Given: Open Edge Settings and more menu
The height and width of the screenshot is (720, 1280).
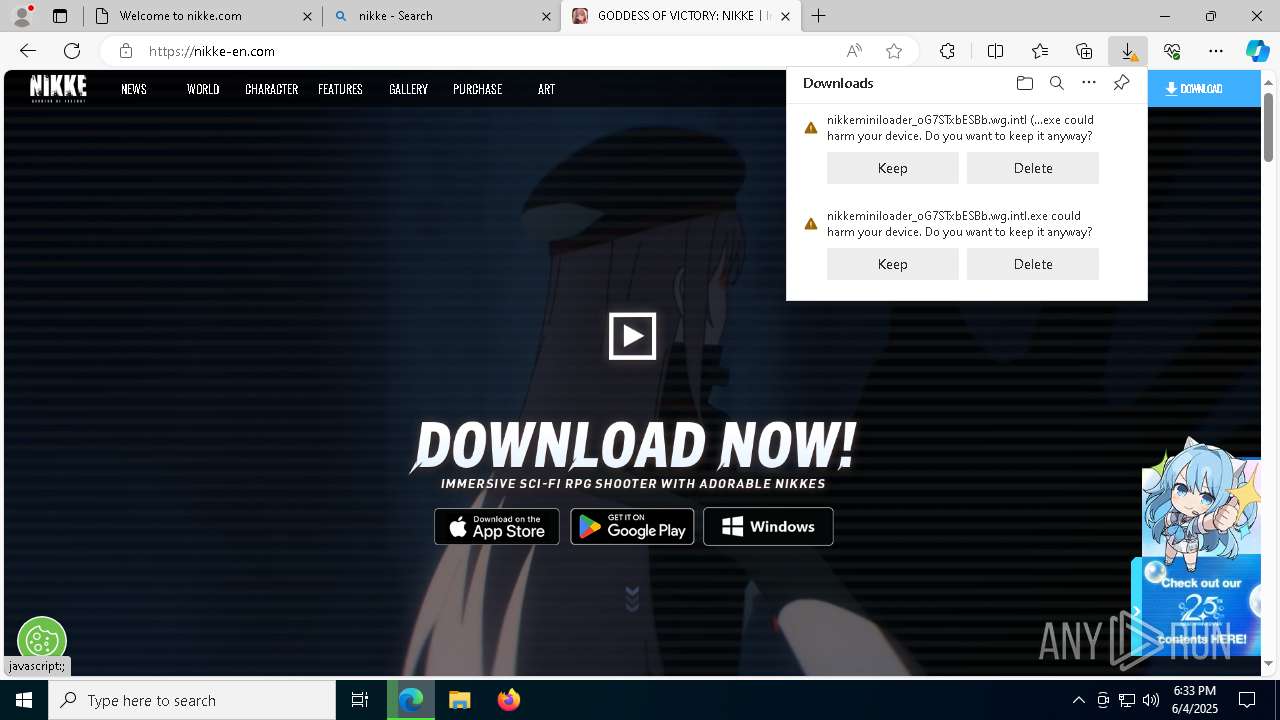Looking at the screenshot, I should point(1216,51).
